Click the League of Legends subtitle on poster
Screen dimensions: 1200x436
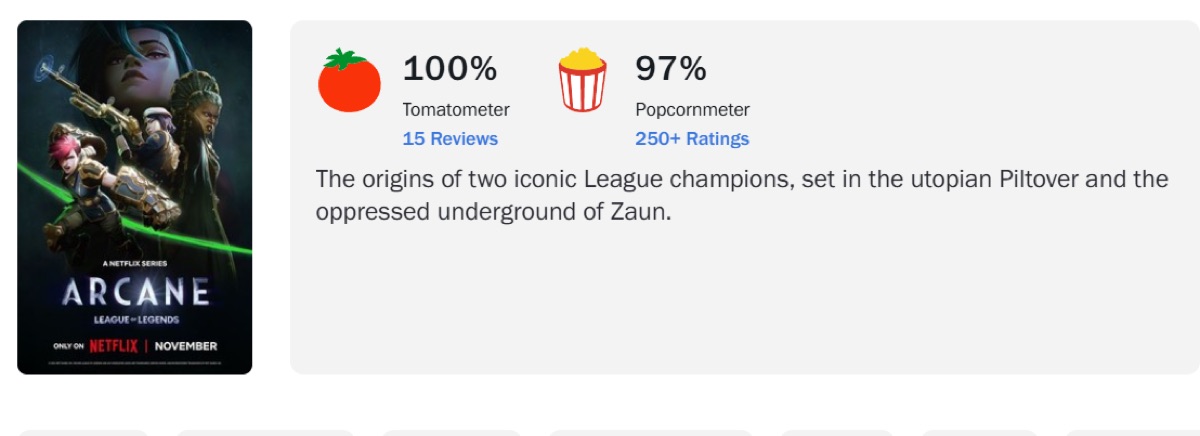point(135,318)
